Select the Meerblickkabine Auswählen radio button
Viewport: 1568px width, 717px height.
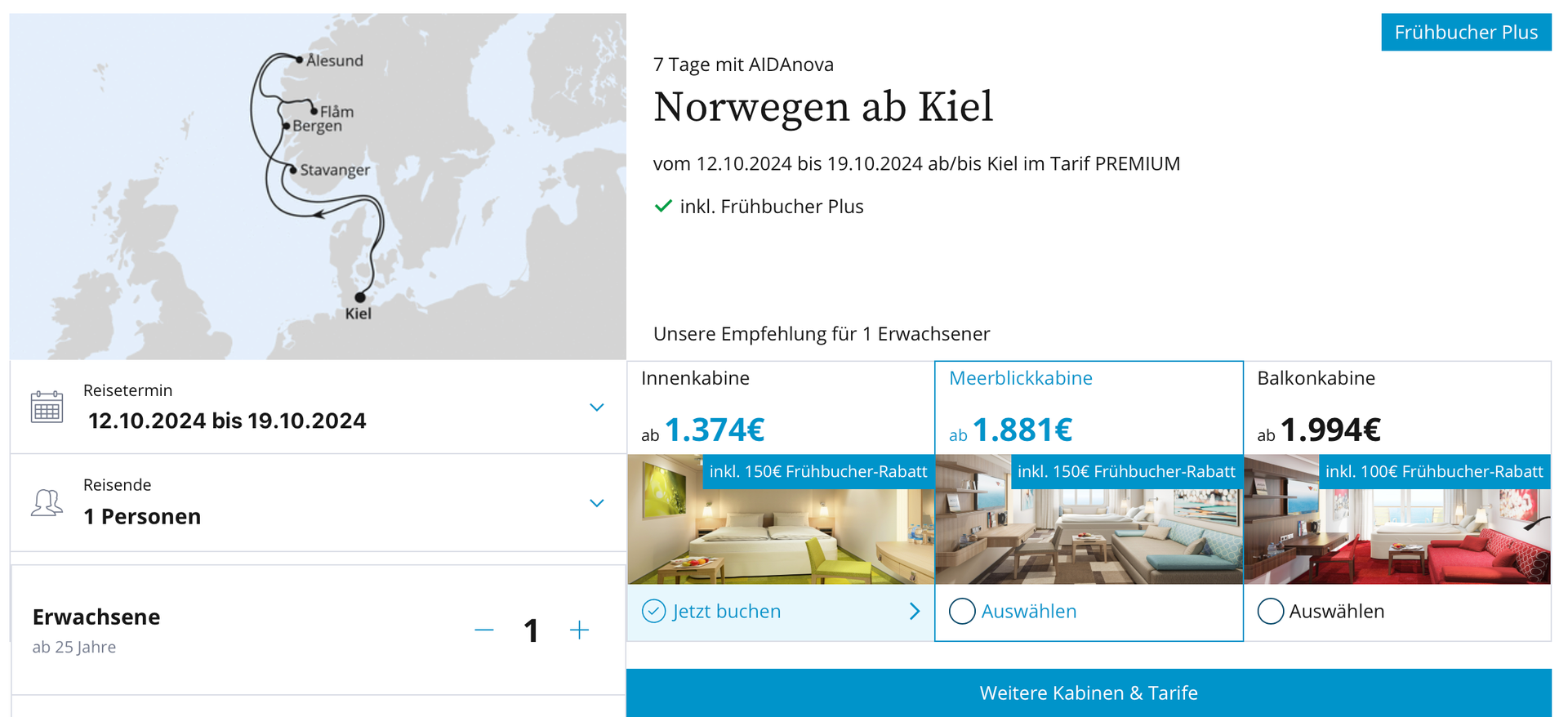(962, 611)
